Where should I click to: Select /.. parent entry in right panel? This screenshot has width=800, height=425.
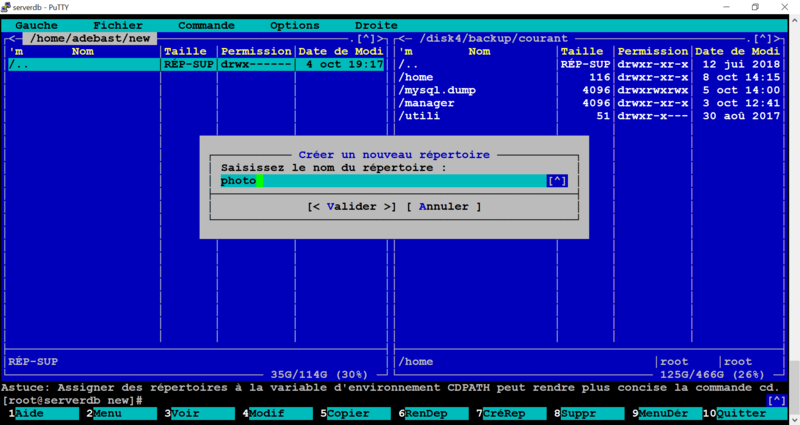589,64
